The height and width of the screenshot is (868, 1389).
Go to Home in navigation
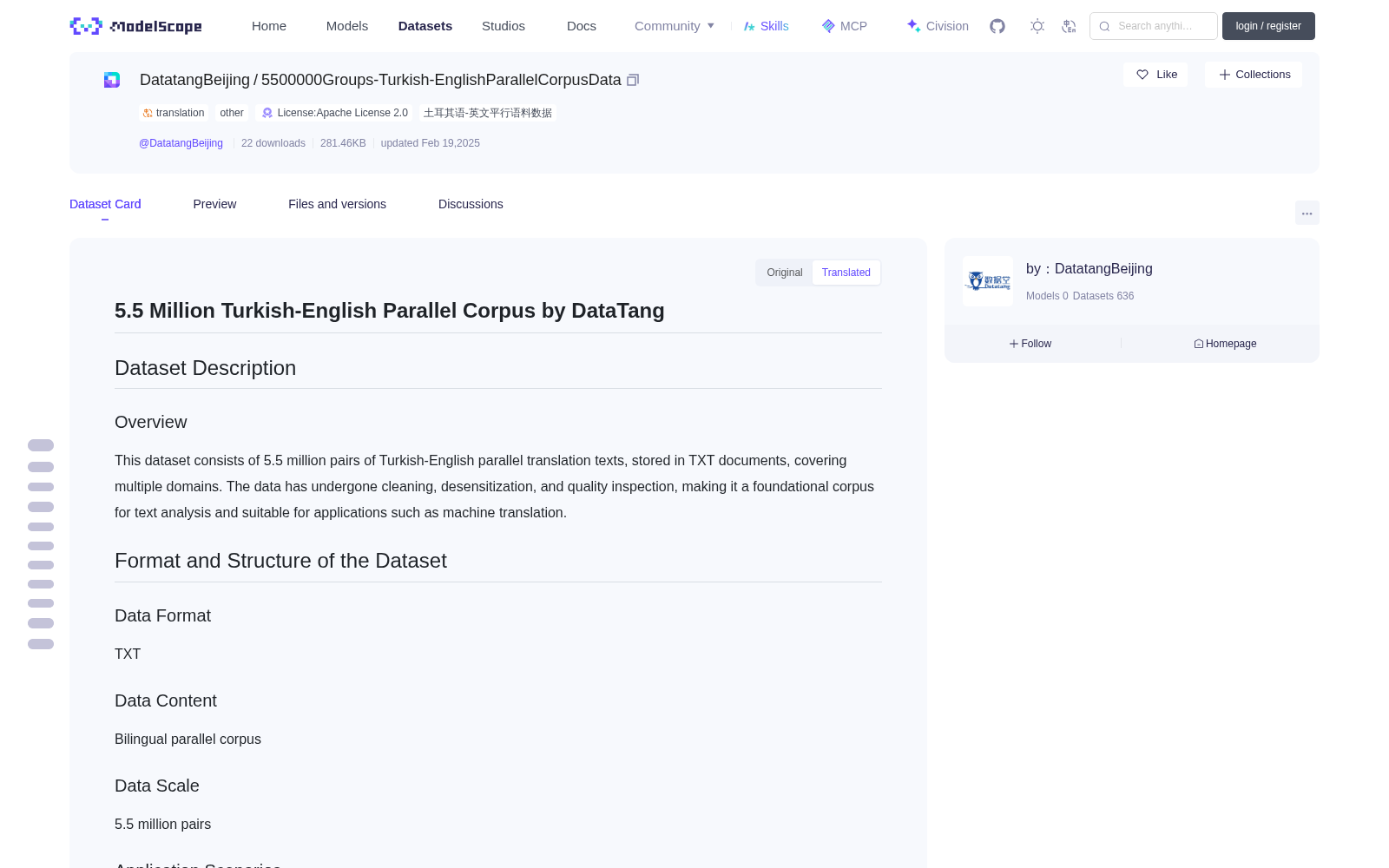[x=269, y=26]
